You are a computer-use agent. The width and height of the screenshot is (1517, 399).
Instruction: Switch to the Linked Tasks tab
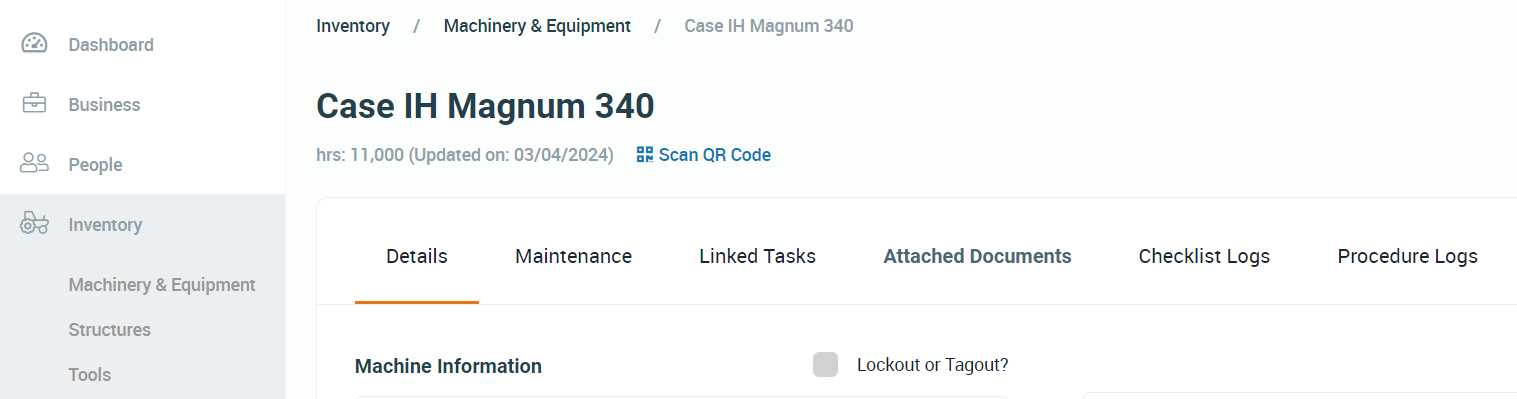pyautogui.click(x=757, y=256)
